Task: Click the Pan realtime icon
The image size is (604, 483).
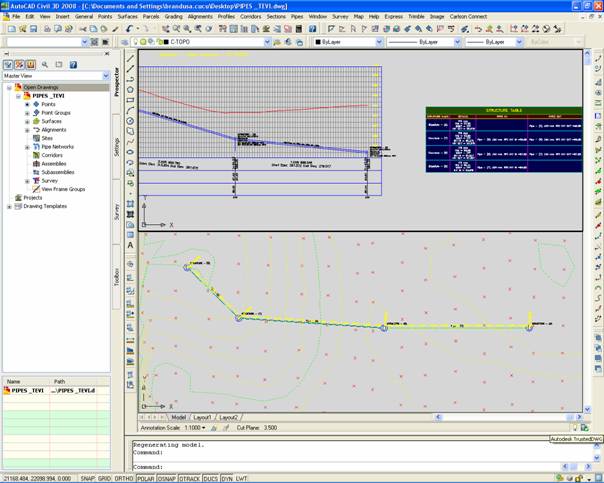Action: click(165, 29)
